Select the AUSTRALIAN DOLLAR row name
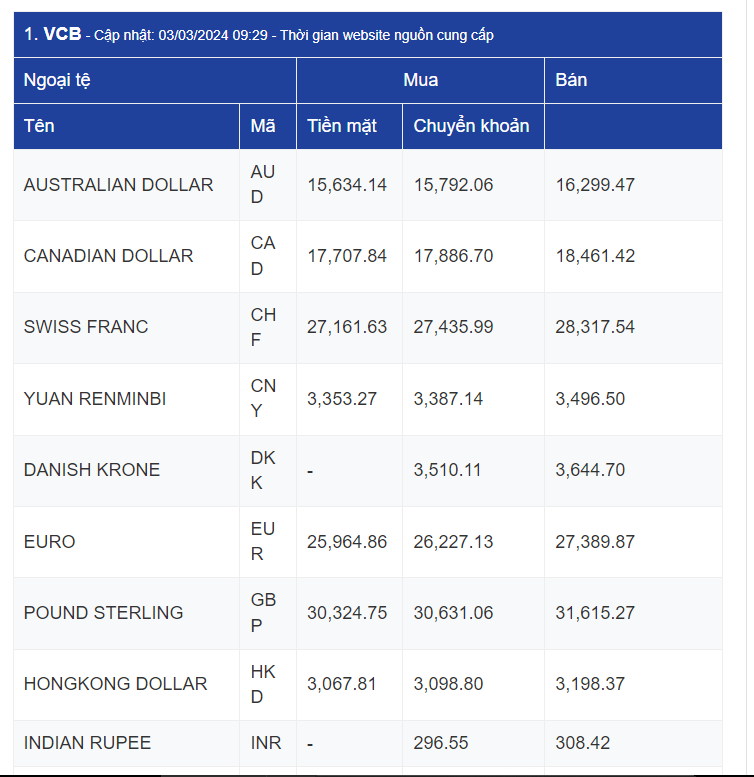This screenshot has height=777, width=754. (x=118, y=185)
